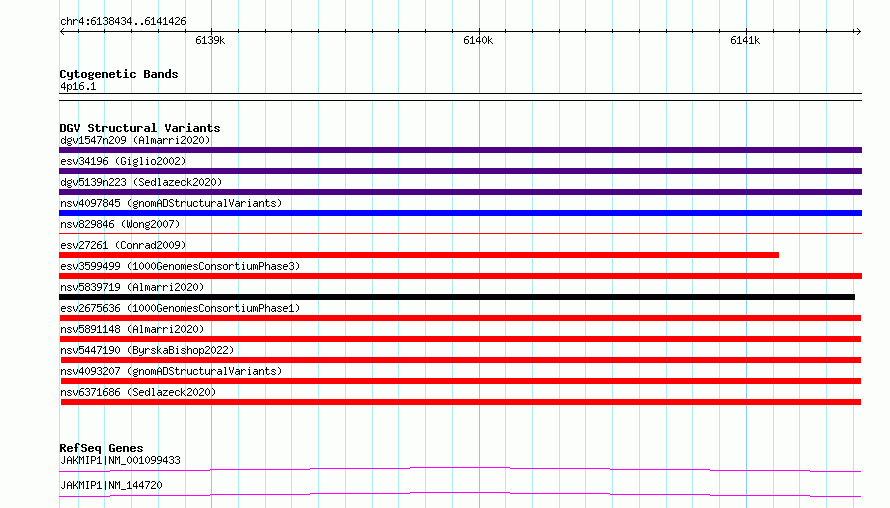Open variant dgv1547n209 (Almarri2020) label
This screenshot has width=890, height=508.
coord(135,140)
